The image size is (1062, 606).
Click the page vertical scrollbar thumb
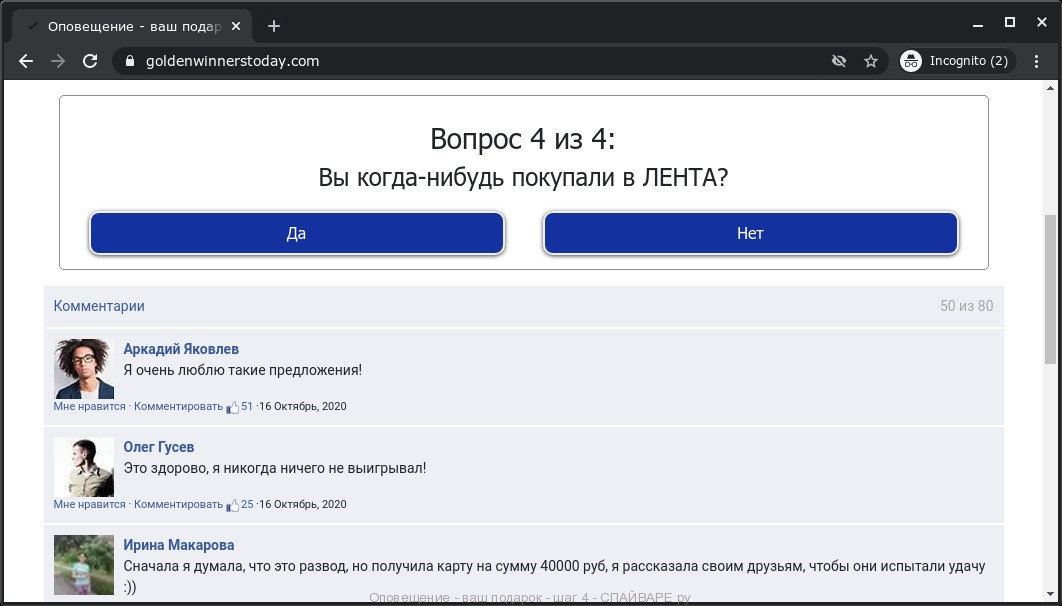point(1050,290)
